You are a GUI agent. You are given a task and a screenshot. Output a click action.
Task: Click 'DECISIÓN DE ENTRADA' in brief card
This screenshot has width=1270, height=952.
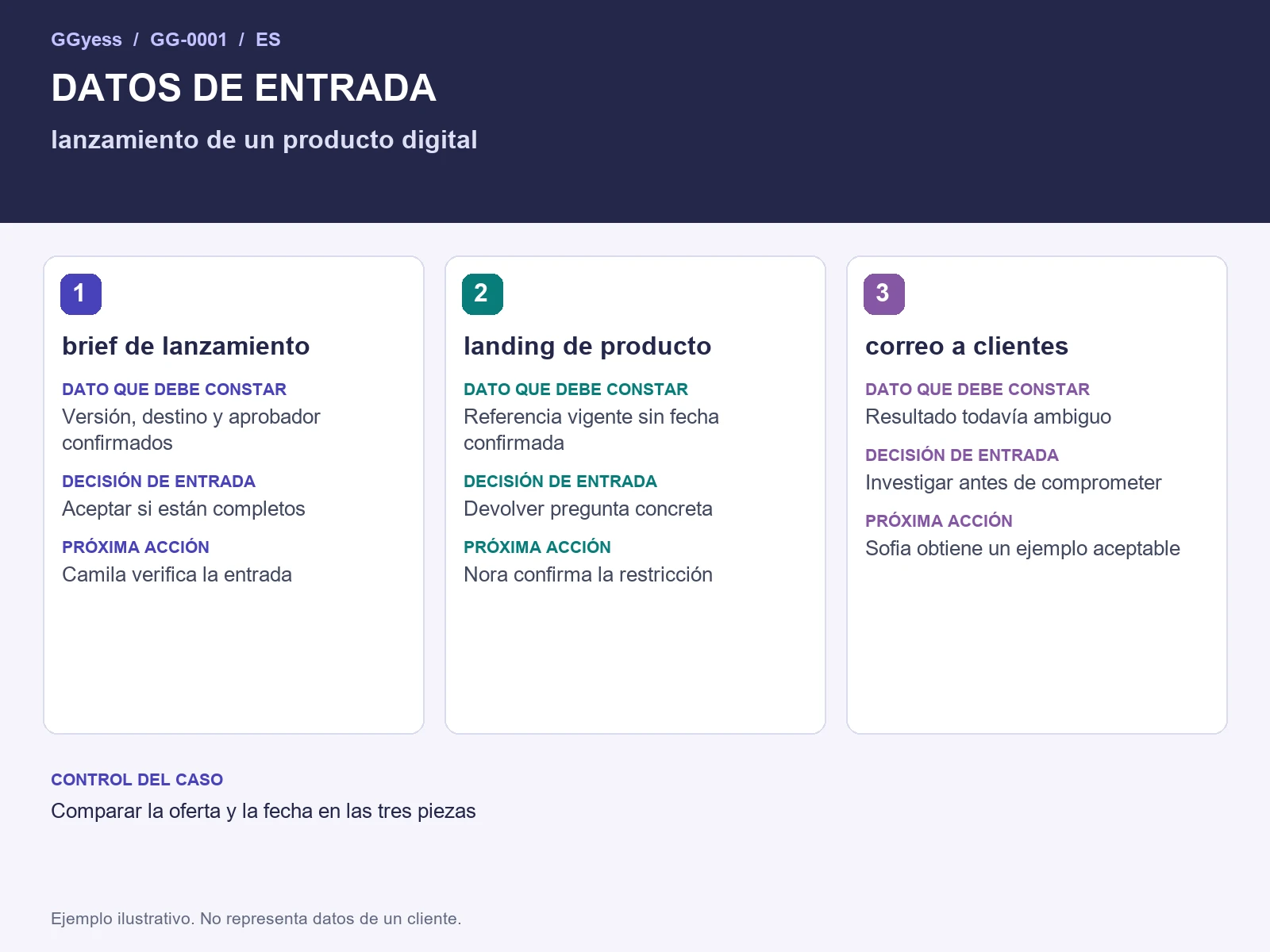click(x=159, y=482)
